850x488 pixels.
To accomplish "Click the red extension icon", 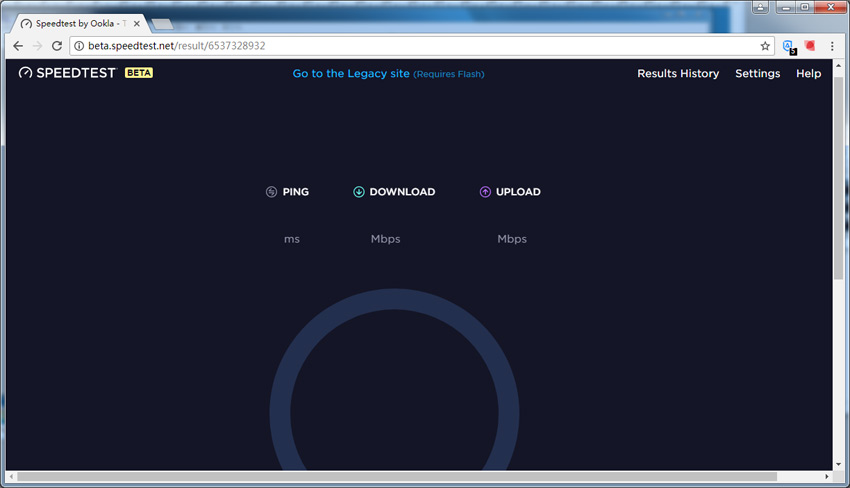I will [x=811, y=46].
